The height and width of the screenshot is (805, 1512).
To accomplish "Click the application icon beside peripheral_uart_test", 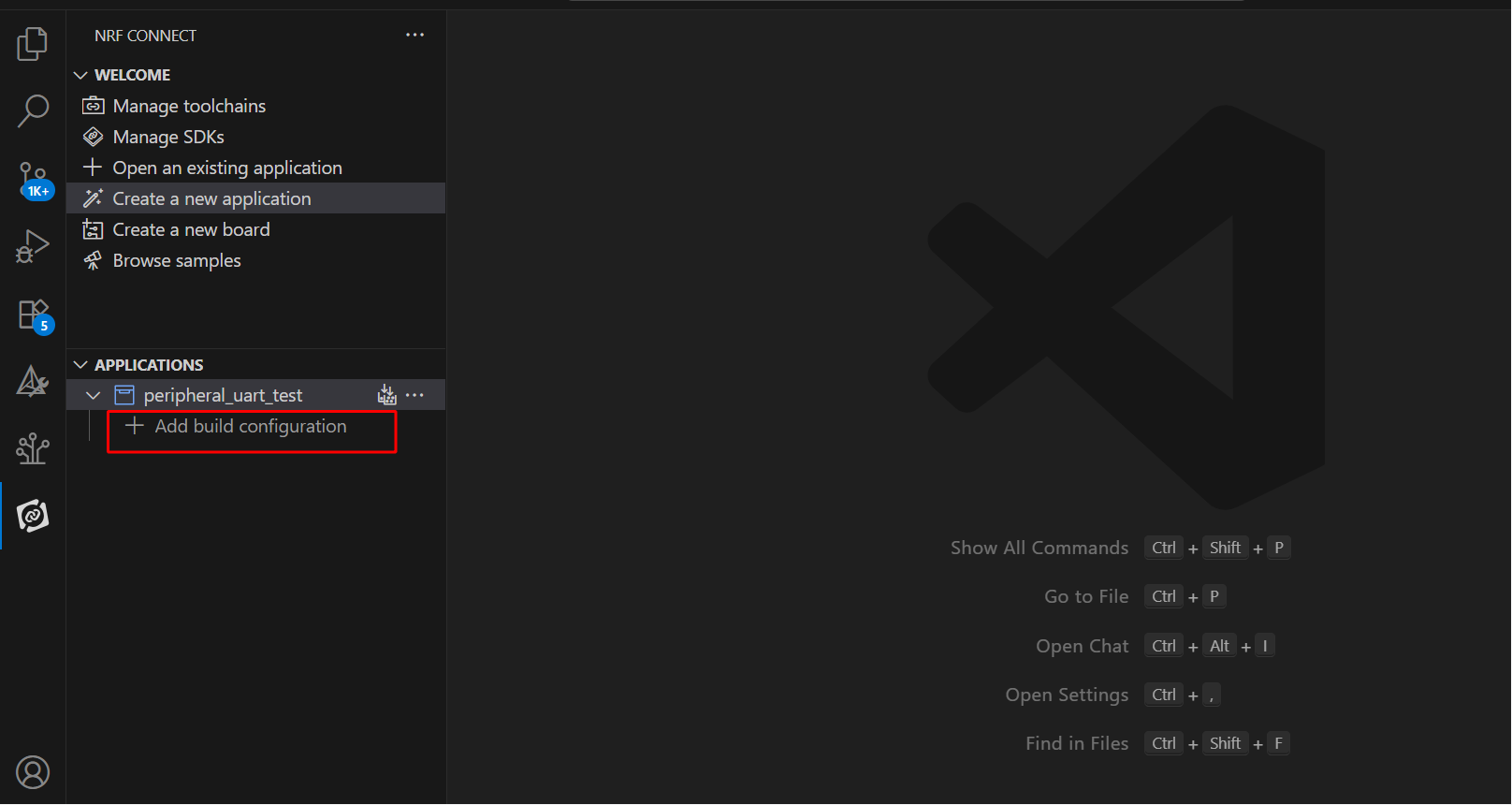I will 124,395.
